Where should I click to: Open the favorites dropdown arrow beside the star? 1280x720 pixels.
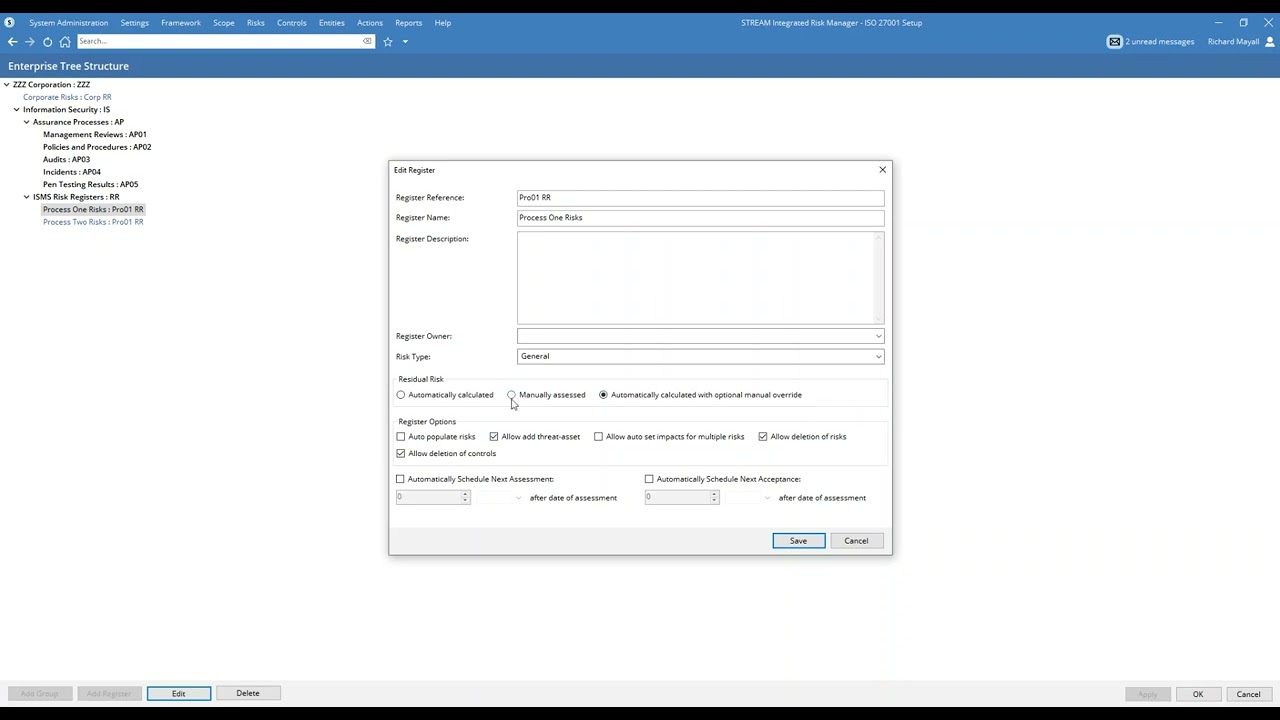point(405,41)
